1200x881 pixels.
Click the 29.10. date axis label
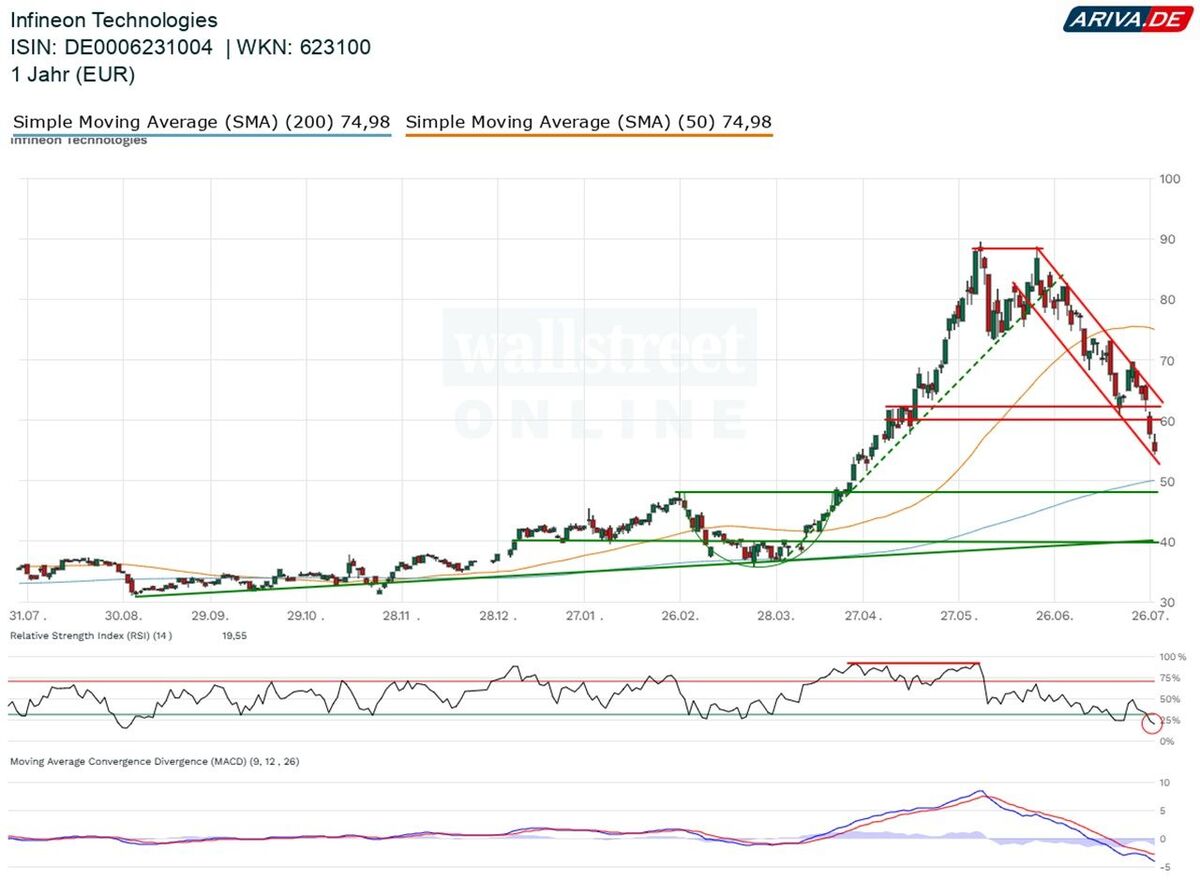tap(304, 617)
